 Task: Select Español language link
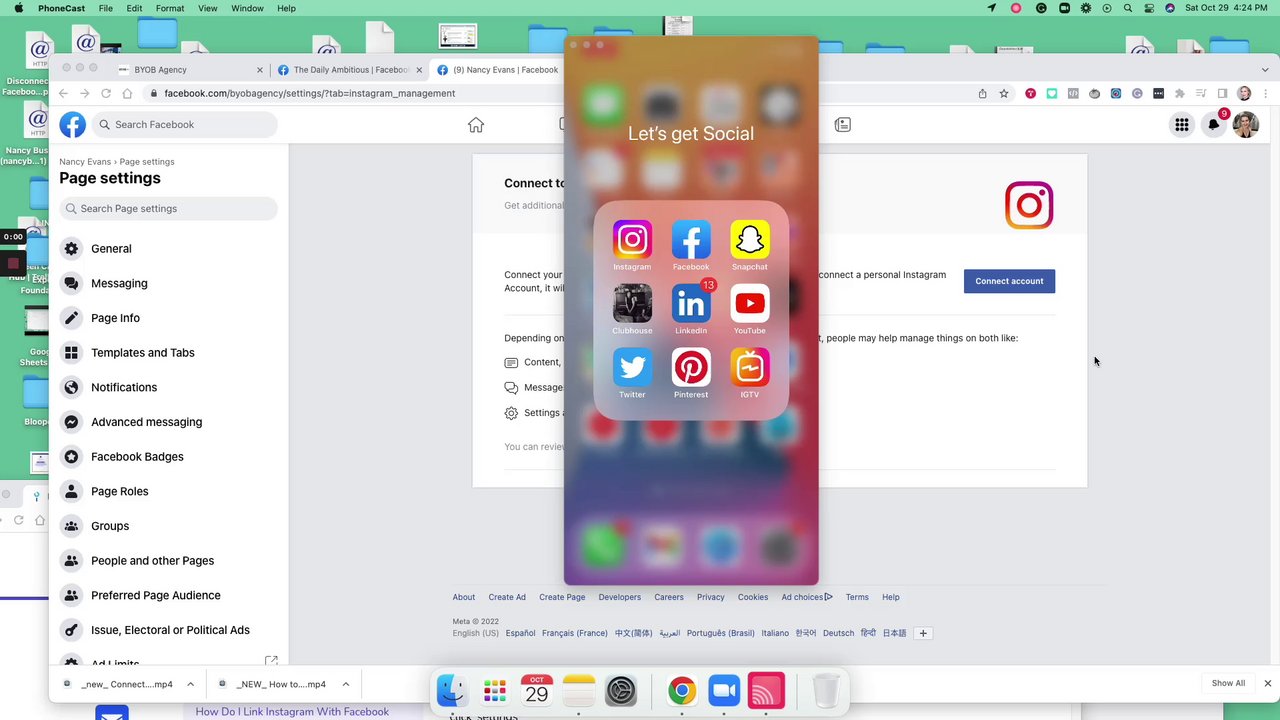(520, 633)
